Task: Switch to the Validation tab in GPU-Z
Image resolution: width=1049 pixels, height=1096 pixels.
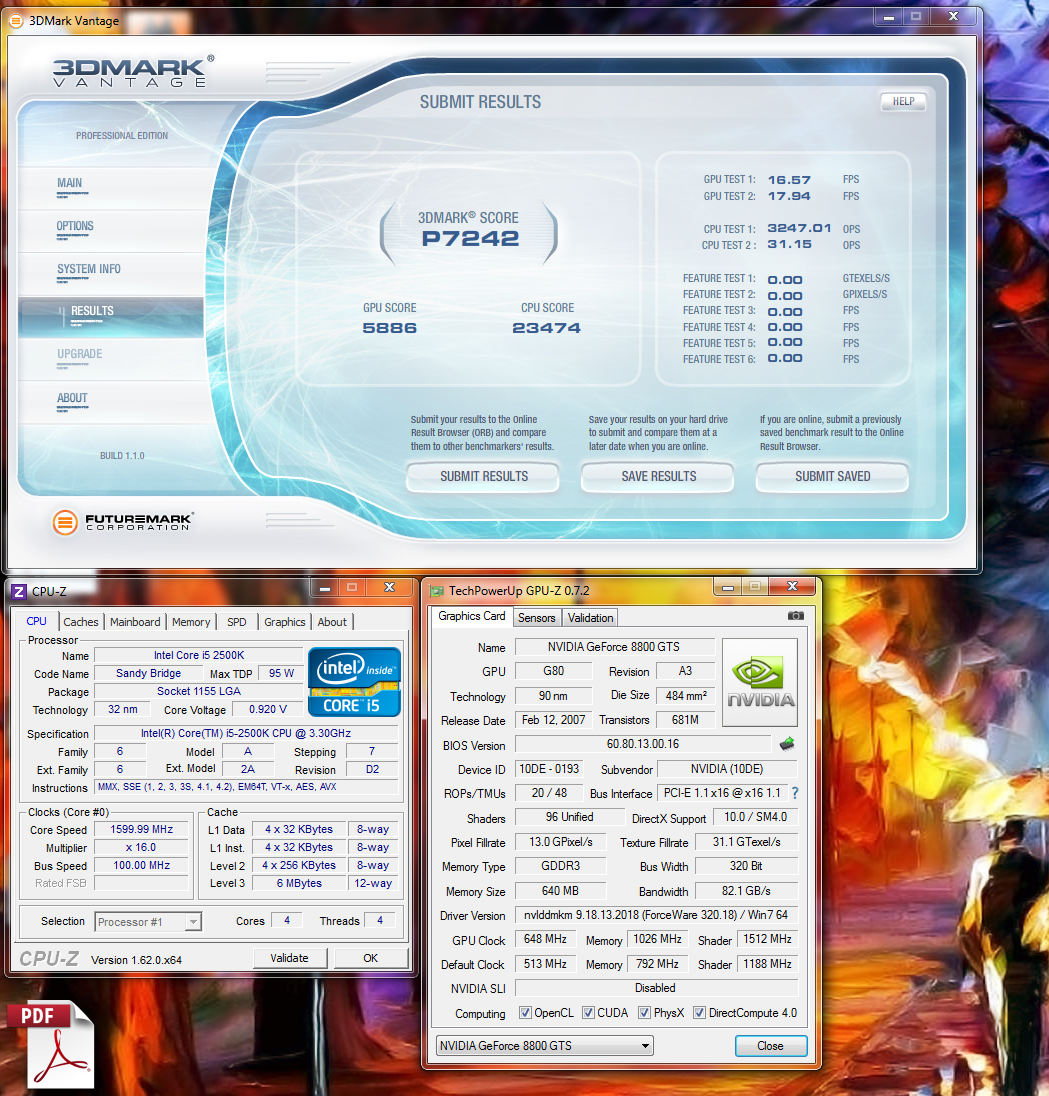Action: [590, 618]
